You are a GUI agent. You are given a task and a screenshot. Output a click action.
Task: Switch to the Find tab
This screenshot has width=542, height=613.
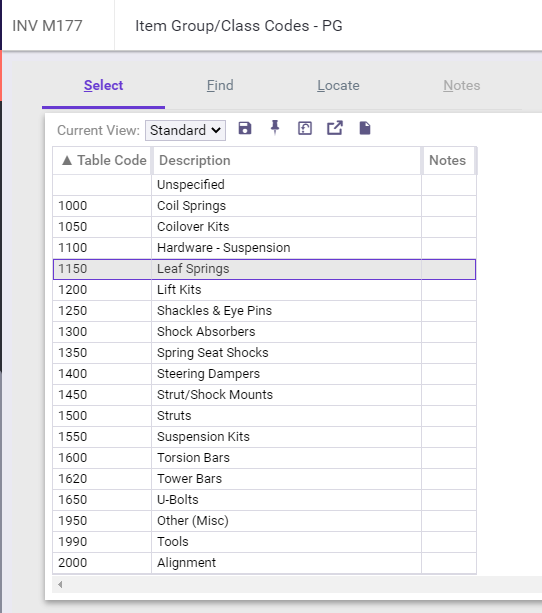pyautogui.click(x=220, y=85)
